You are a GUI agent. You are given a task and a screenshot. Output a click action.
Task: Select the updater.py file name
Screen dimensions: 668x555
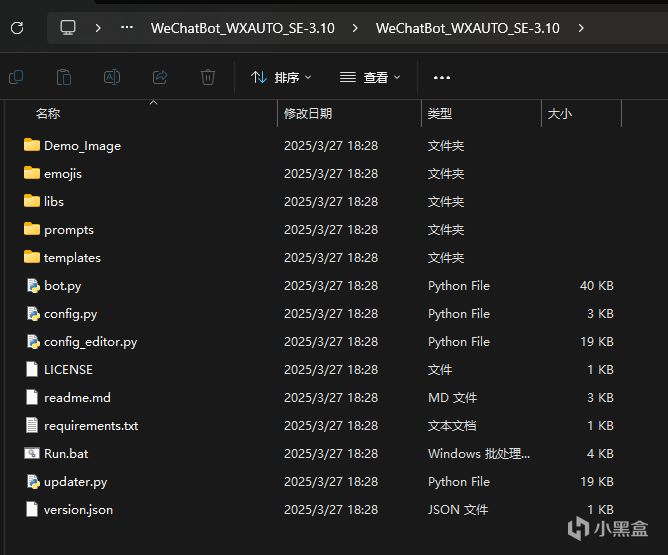[75, 482]
